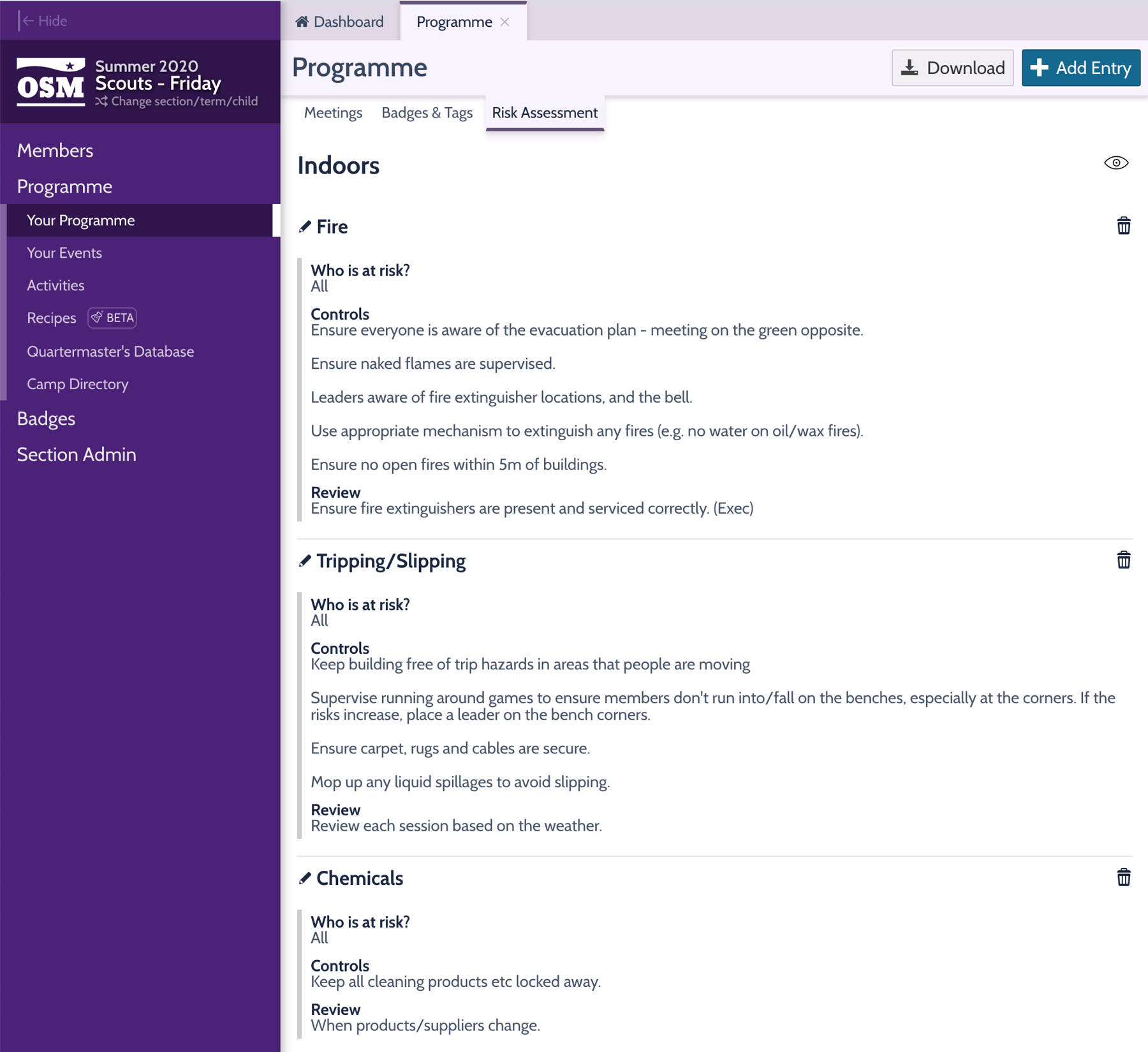The width and height of the screenshot is (1148, 1052).
Task: Delete the Fire risk entry via trash icon
Action: tap(1123, 226)
